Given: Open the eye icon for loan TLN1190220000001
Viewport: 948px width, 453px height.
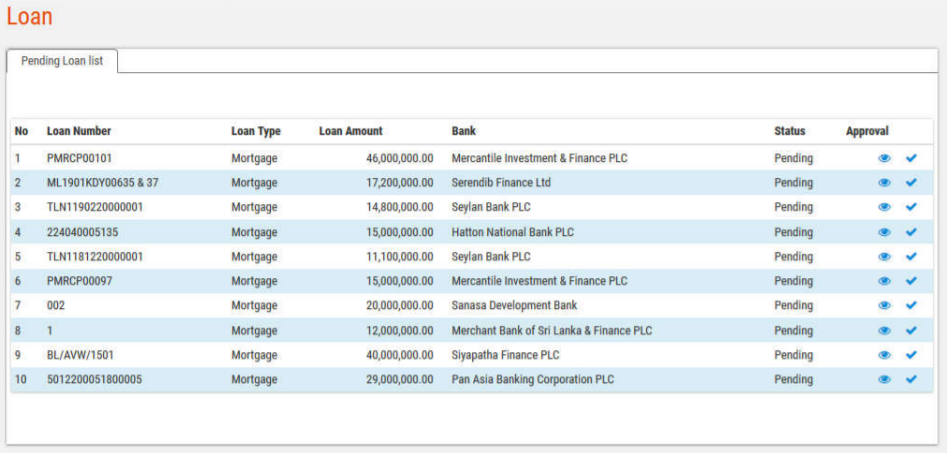Looking at the screenshot, I should pos(884,207).
